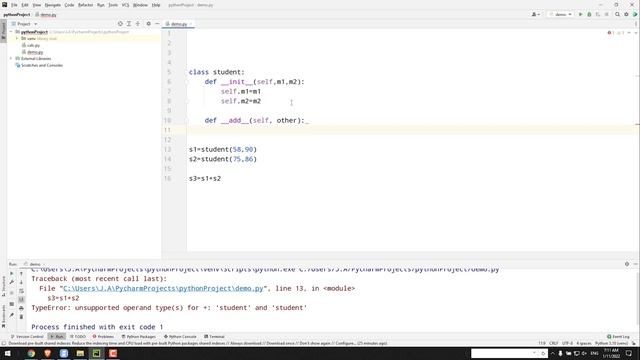Switch to demo.py editor tab
The width and height of the screenshot is (640, 360).
pos(178,24)
